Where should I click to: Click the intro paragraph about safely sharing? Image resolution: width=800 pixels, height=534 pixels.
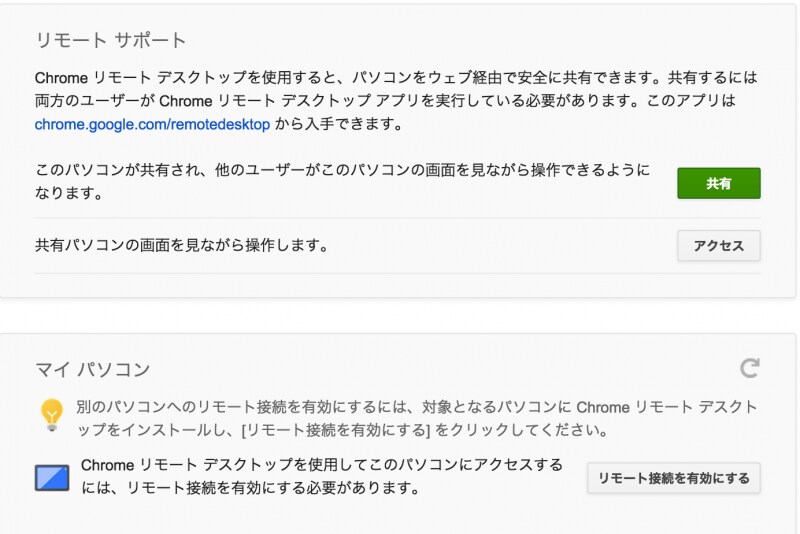pyautogui.click(x=395, y=89)
